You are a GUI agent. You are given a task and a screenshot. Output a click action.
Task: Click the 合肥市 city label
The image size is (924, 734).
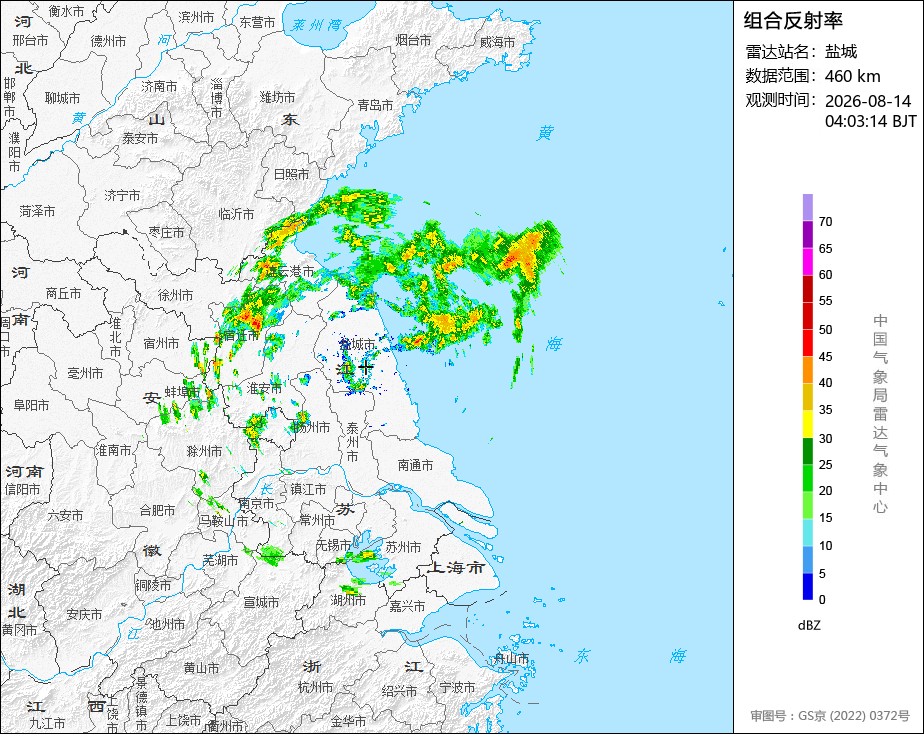pyautogui.click(x=157, y=510)
